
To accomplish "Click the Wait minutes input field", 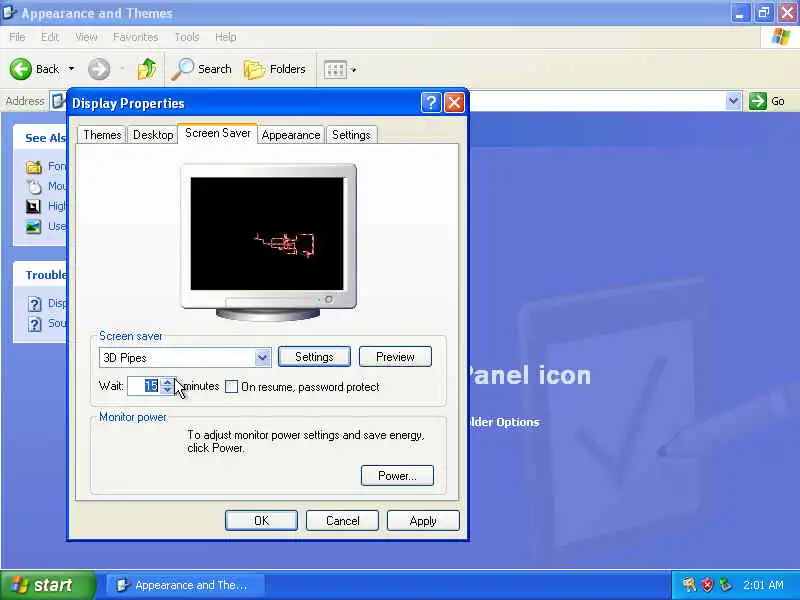I will (144, 386).
